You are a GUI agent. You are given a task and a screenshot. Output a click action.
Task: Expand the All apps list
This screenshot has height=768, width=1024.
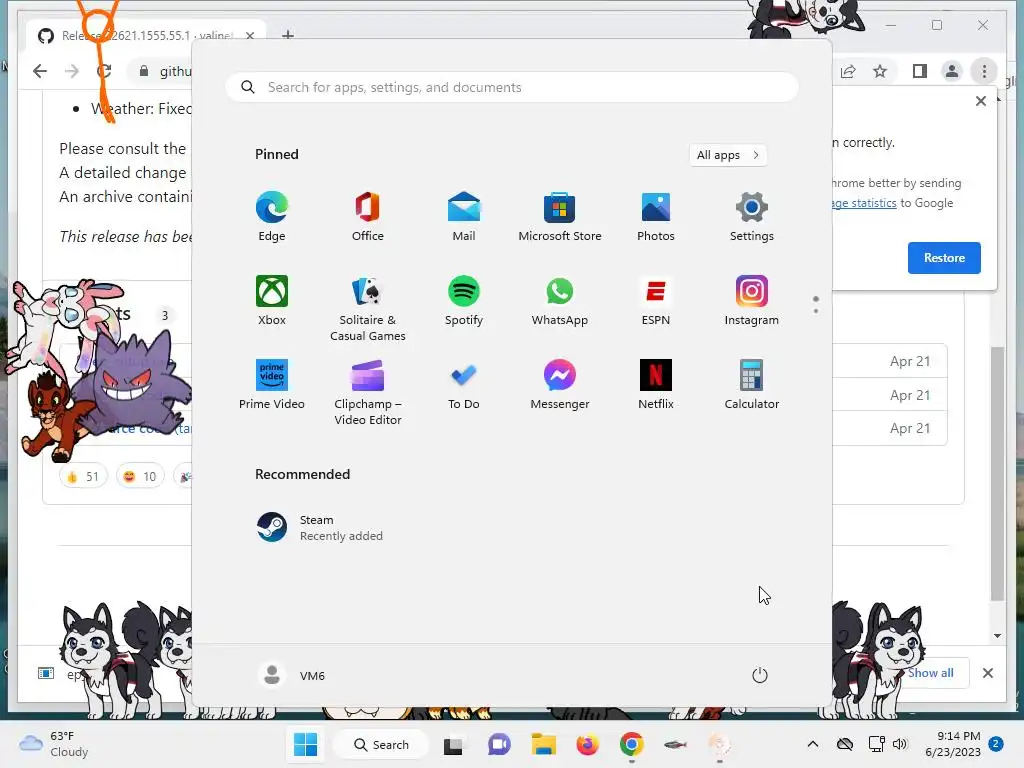tap(728, 155)
